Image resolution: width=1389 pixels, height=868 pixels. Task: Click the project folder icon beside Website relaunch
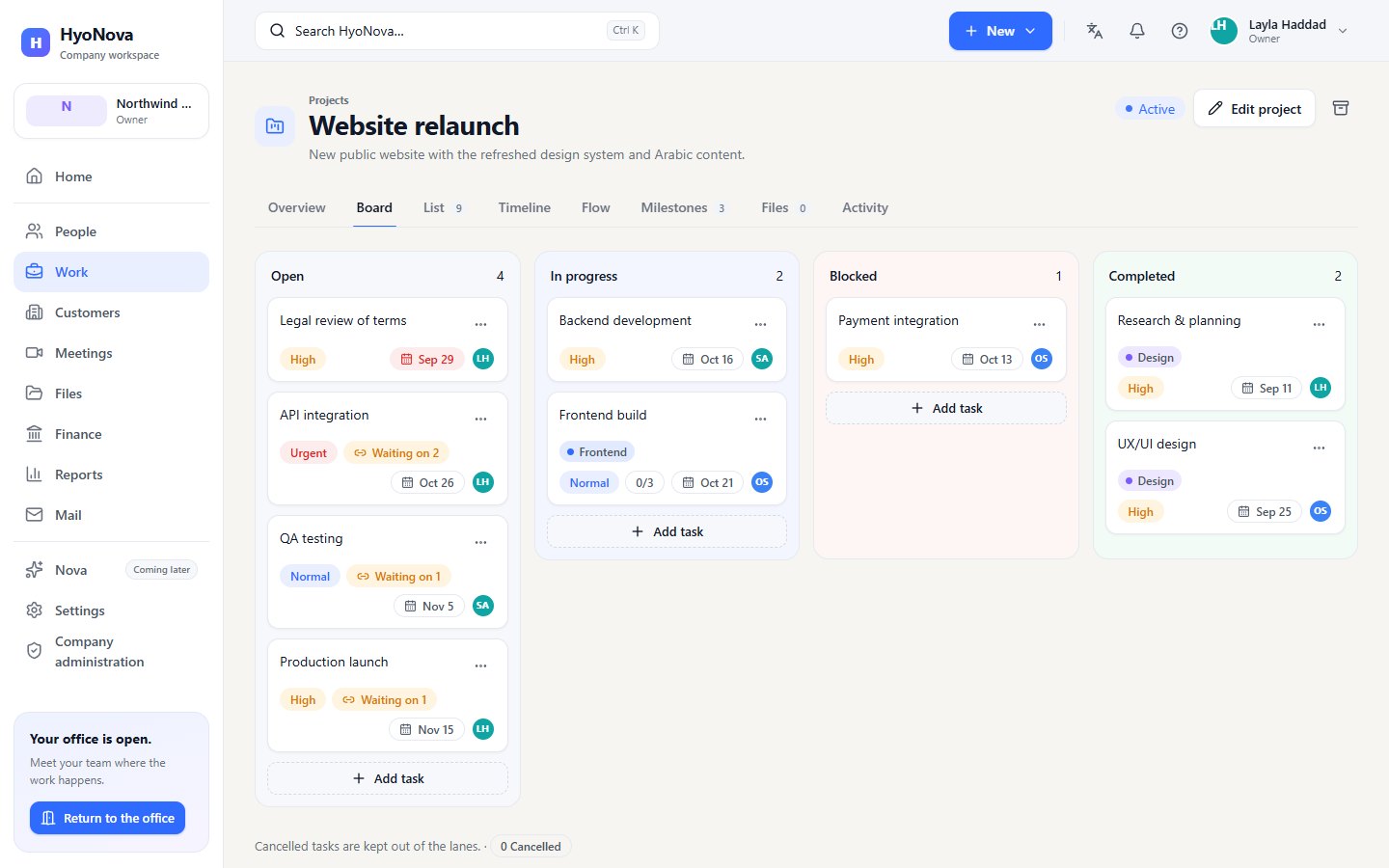[x=275, y=126]
